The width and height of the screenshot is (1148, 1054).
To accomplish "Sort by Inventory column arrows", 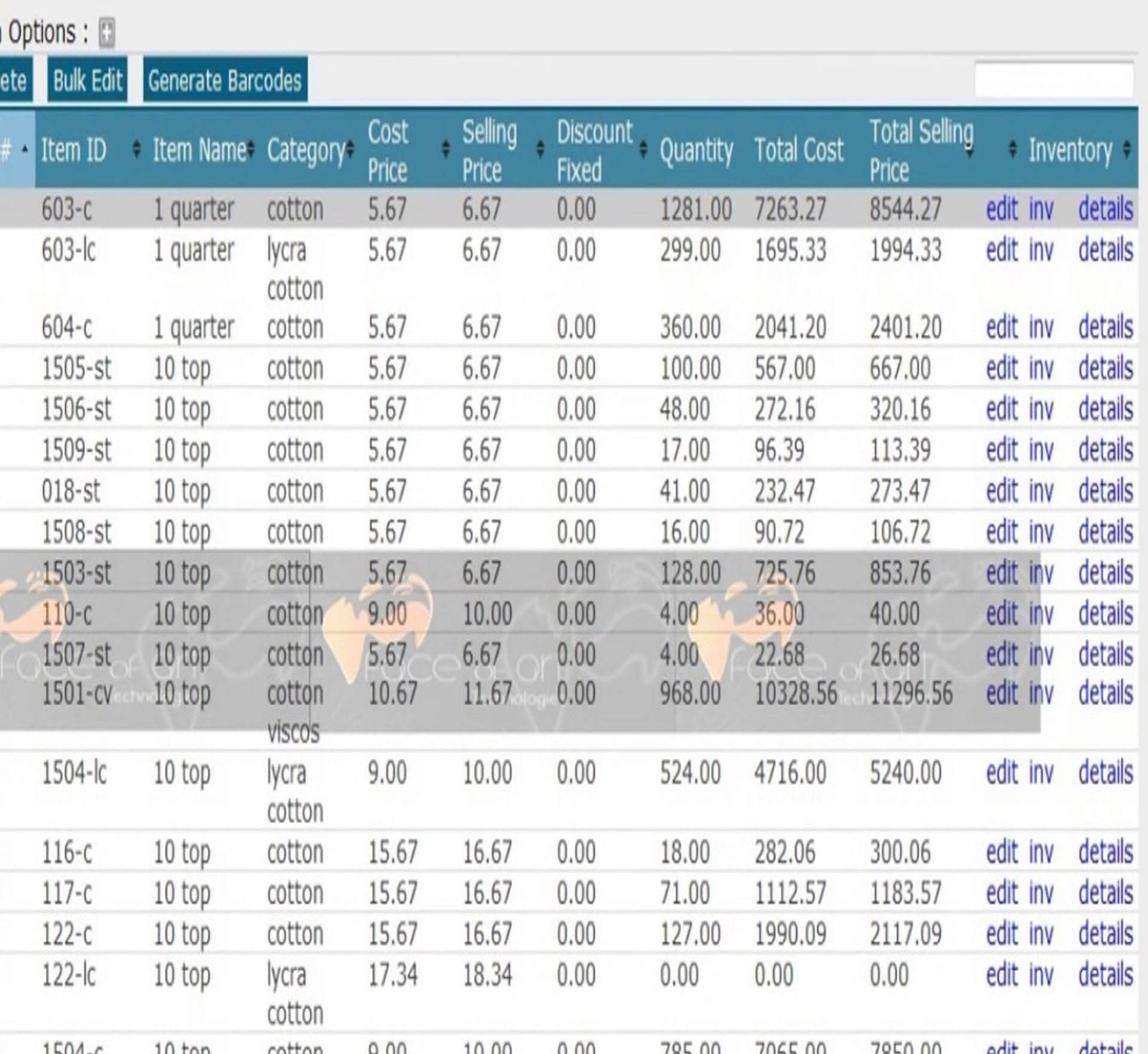I will [1126, 149].
